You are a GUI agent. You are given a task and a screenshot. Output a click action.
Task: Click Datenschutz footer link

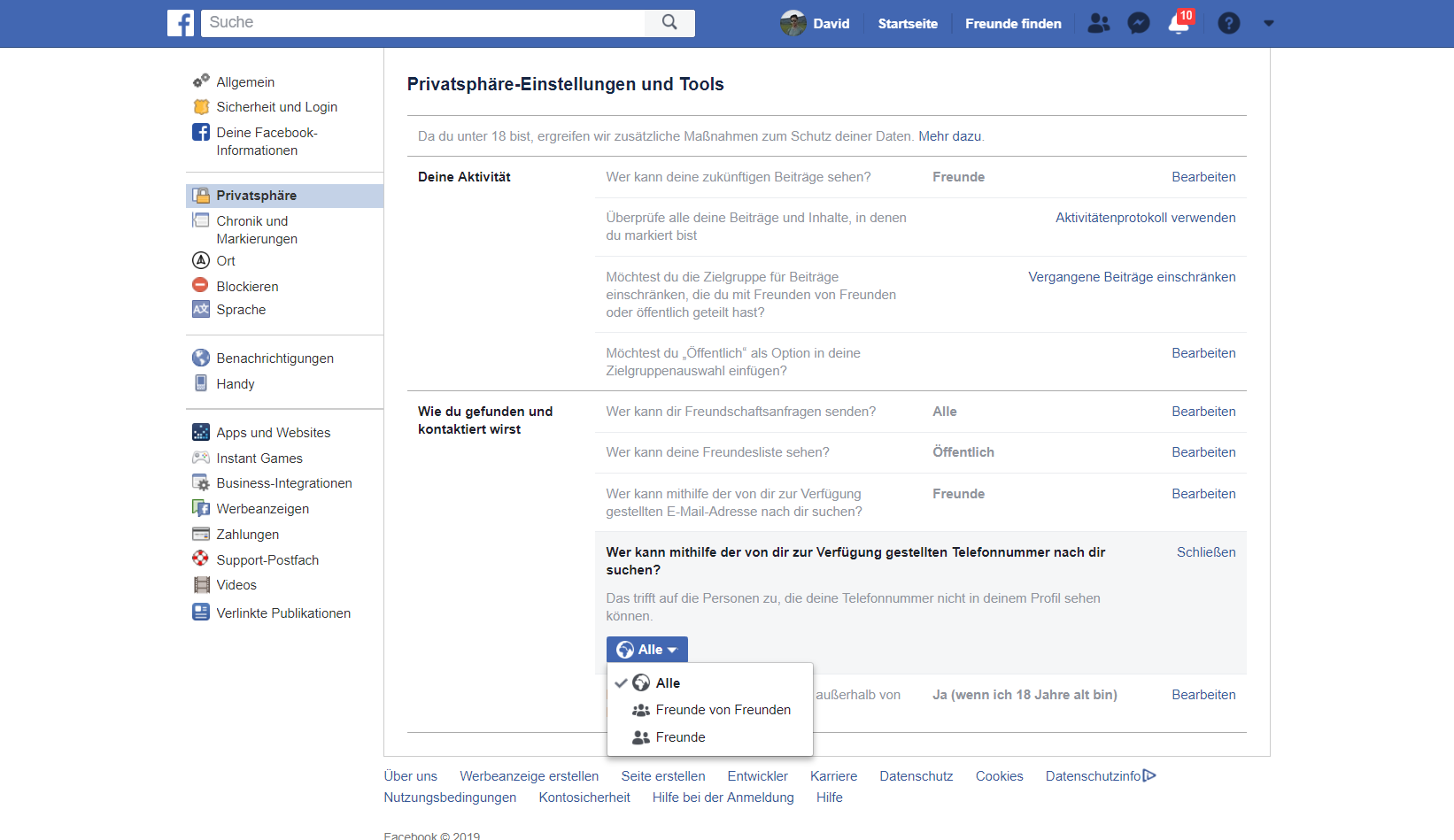[916, 776]
